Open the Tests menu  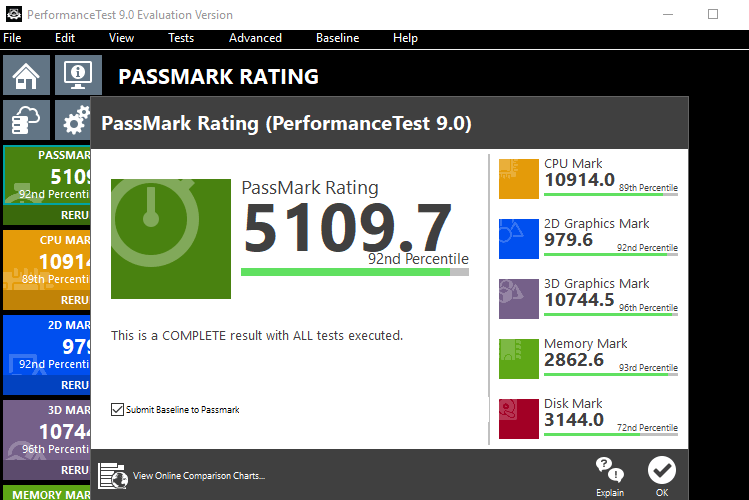coord(181,38)
